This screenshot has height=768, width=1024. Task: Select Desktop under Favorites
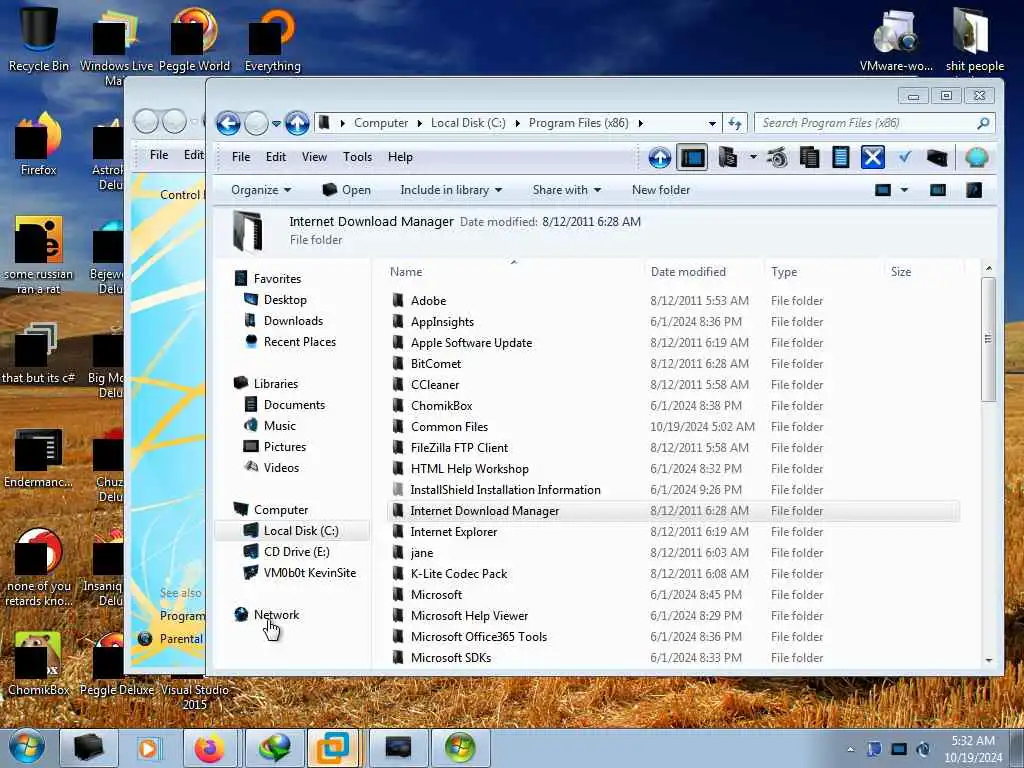coord(285,300)
